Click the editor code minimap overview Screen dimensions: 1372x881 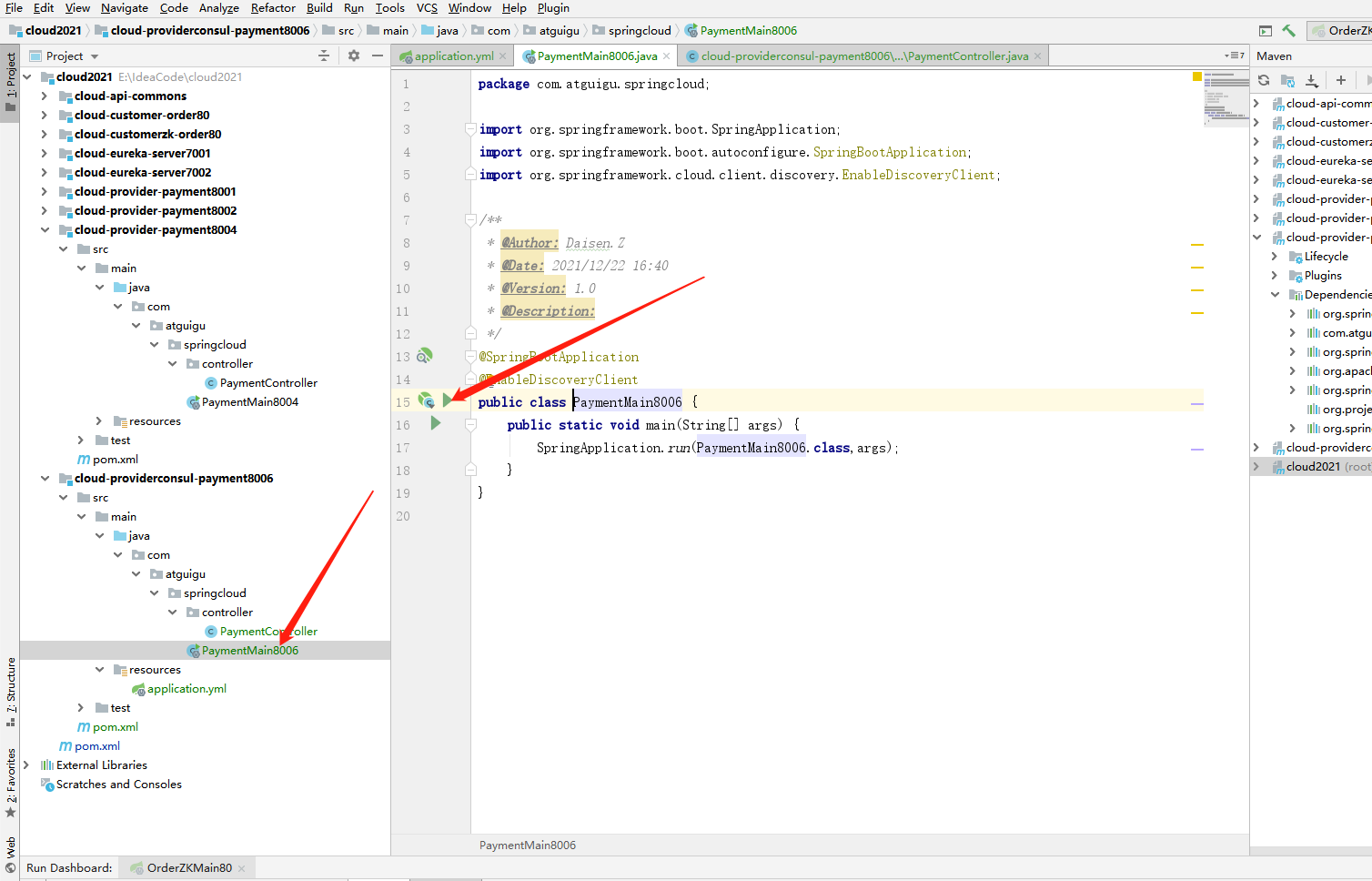tap(1226, 98)
